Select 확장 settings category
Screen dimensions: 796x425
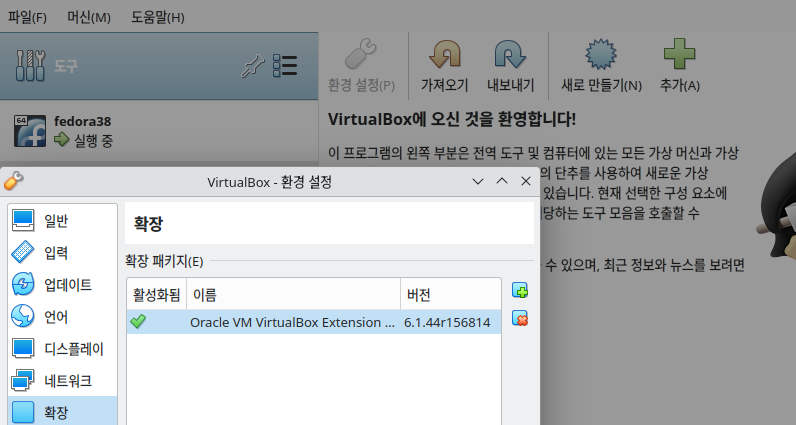pos(63,412)
